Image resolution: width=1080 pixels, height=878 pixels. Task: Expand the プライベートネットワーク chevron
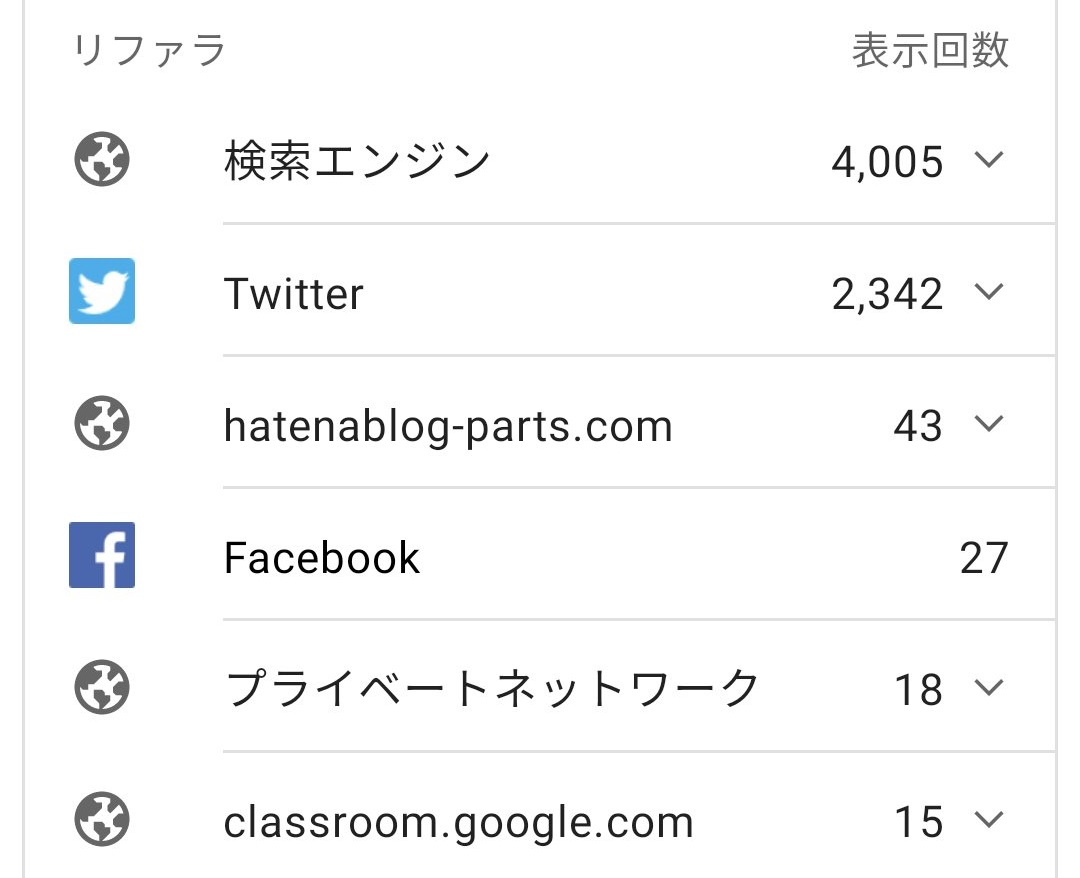[989, 687]
